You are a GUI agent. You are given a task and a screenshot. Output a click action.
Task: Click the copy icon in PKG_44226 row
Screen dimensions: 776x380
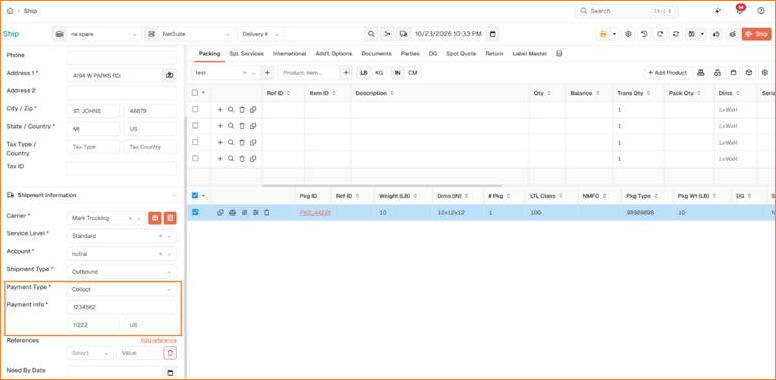coord(220,213)
